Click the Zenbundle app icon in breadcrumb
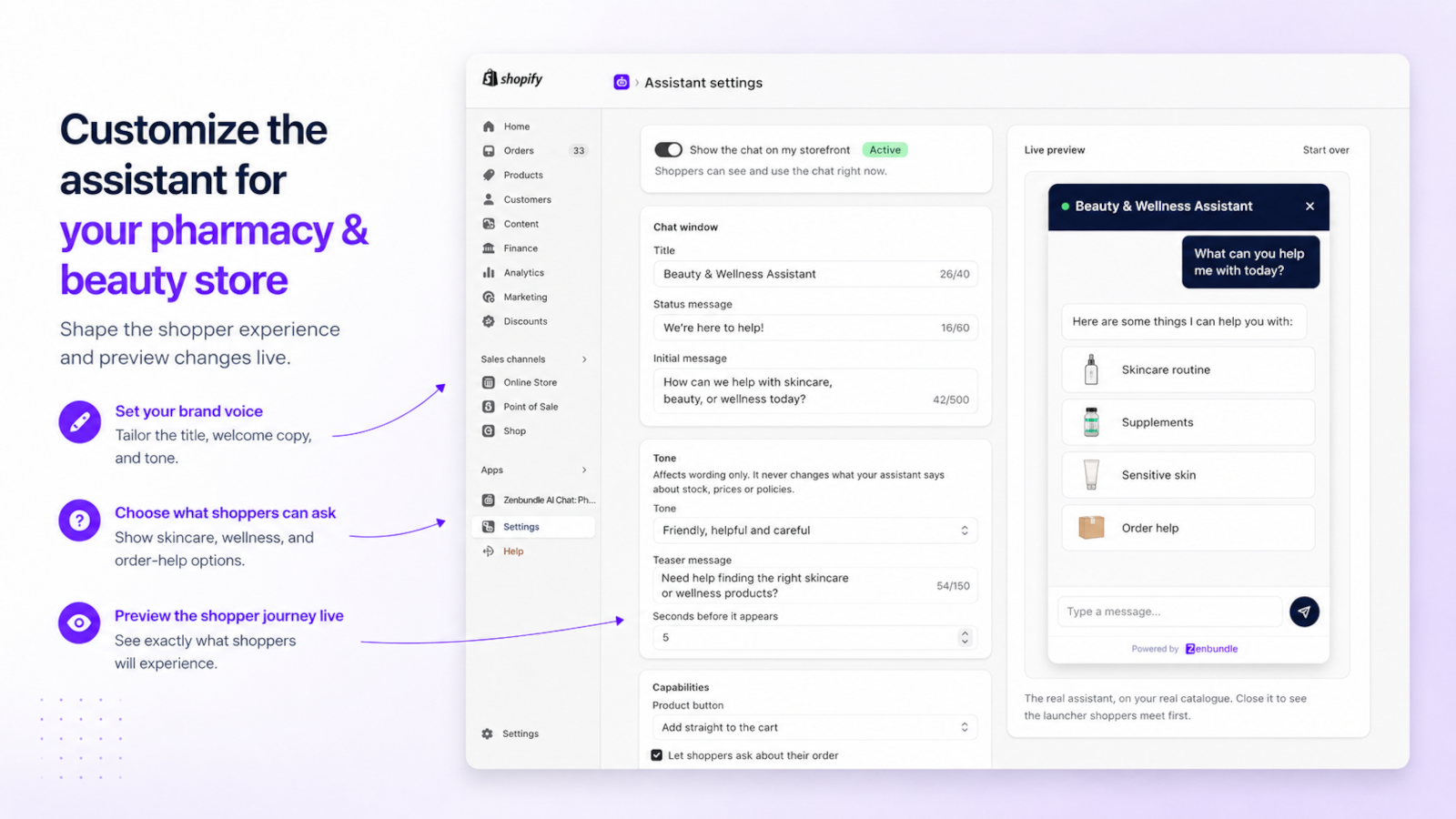Image resolution: width=1456 pixels, height=819 pixels. tap(622, 82)
